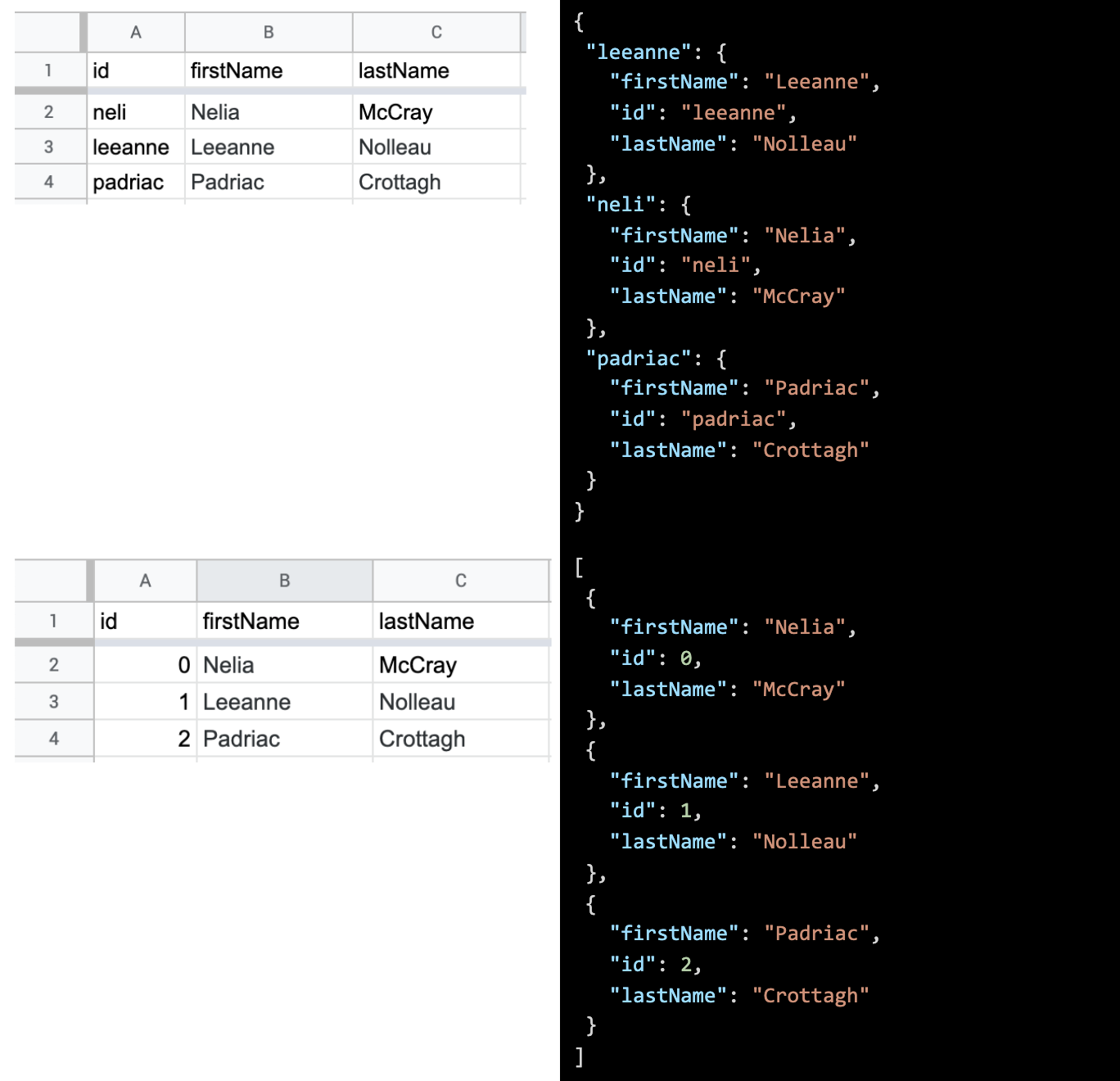The width and height of the screenshot is (1120, 1081).
Task: Click 'Leeanne' cell in bottom spreadsheet
Action: 285,702
